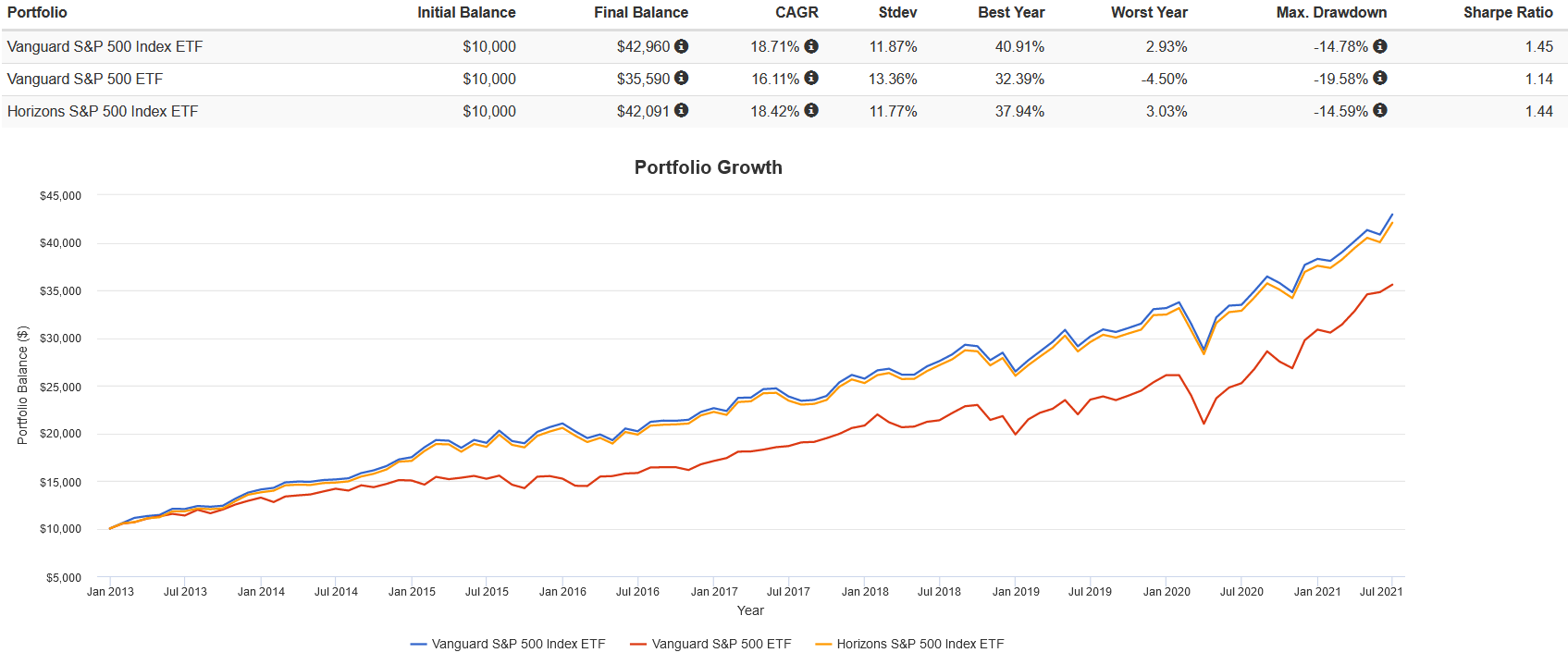This screenshot has width=1568, height=665.
Task: Click the Jan 2020 x-axis label
Action: (1167, 592)
